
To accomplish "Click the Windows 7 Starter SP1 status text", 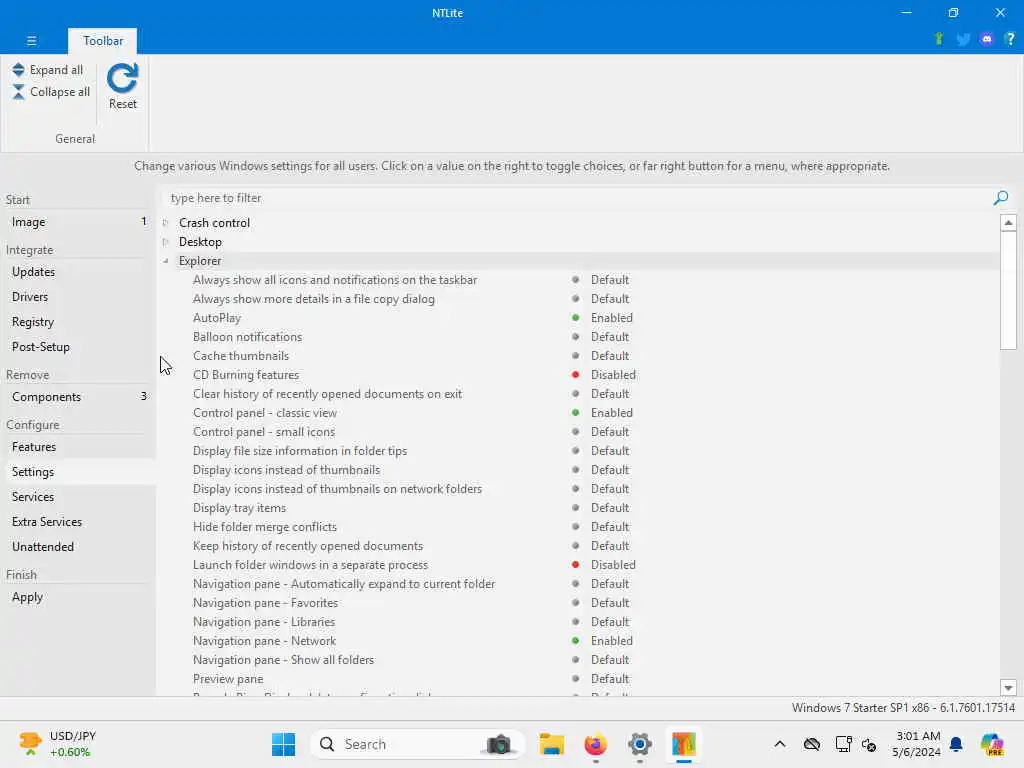I will tap(903, 708).
